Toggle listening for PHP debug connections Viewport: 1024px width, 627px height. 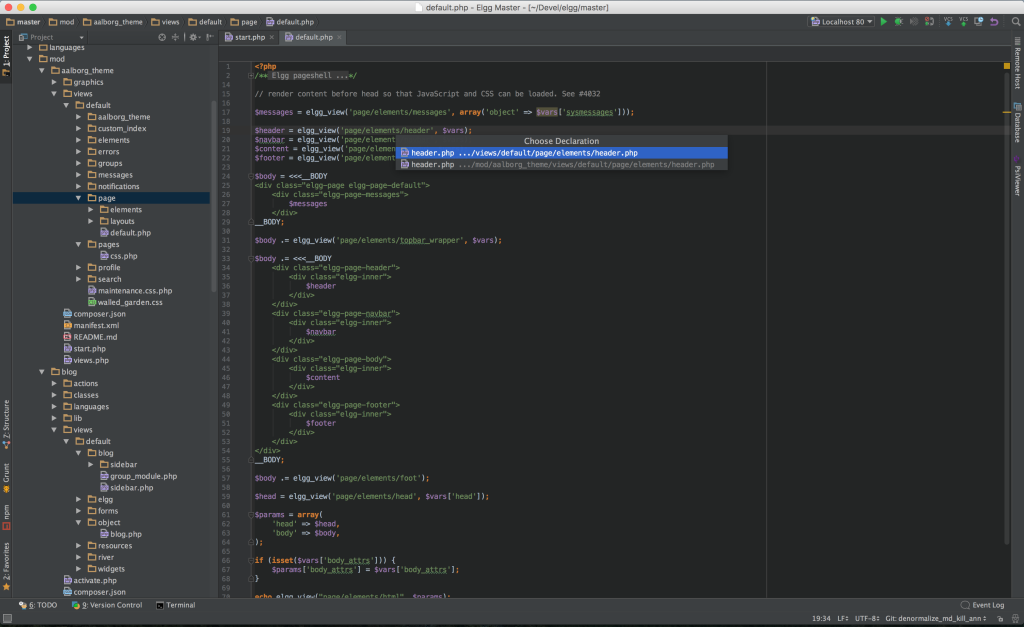tap(929, 22)
